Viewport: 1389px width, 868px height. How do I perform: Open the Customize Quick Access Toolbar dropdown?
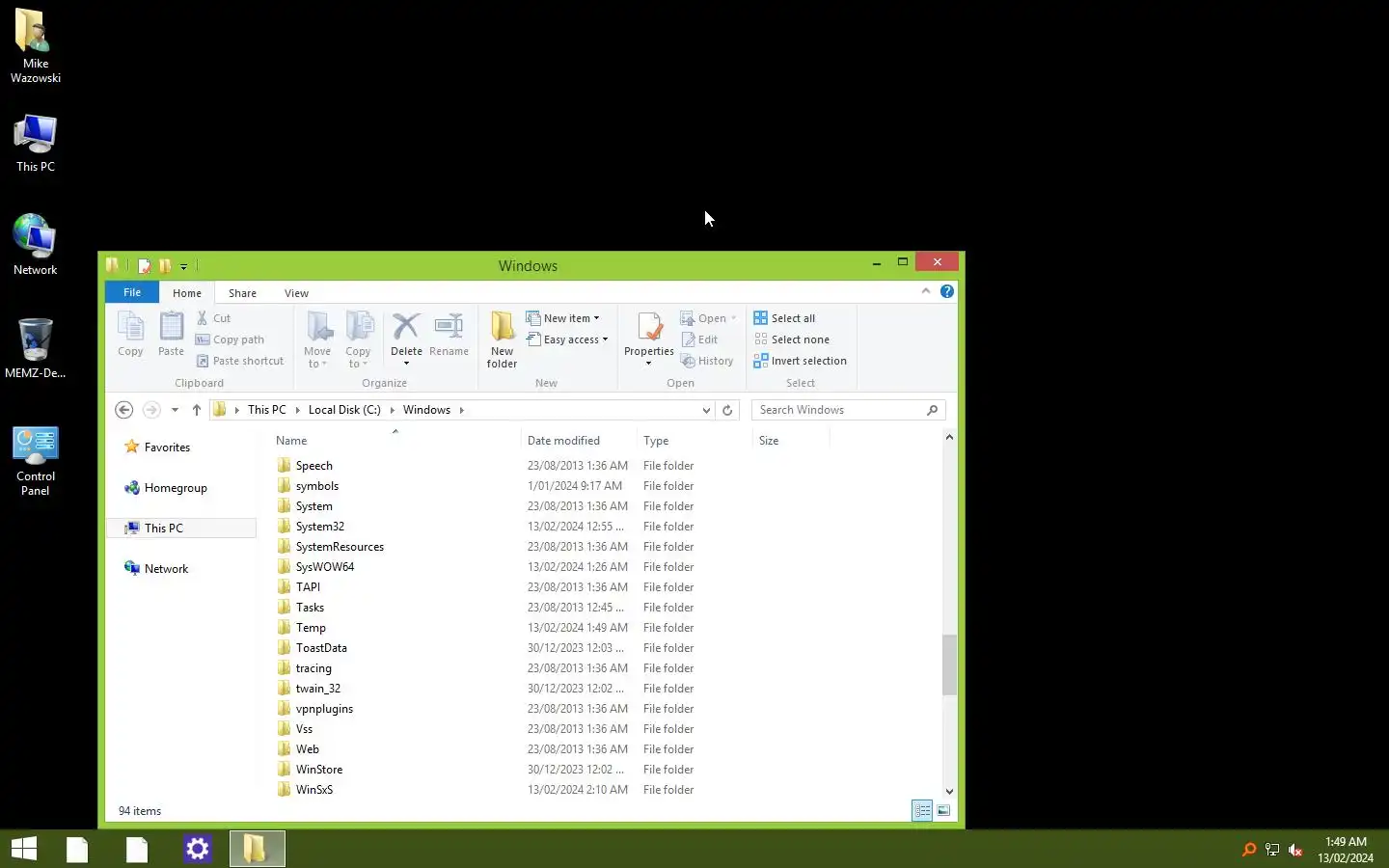point(183,266)
